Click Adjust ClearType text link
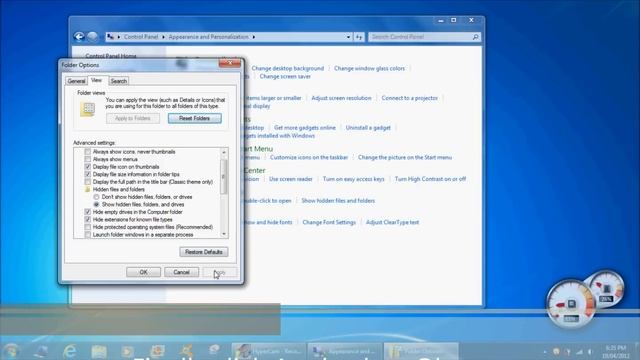 pos(392,222)
